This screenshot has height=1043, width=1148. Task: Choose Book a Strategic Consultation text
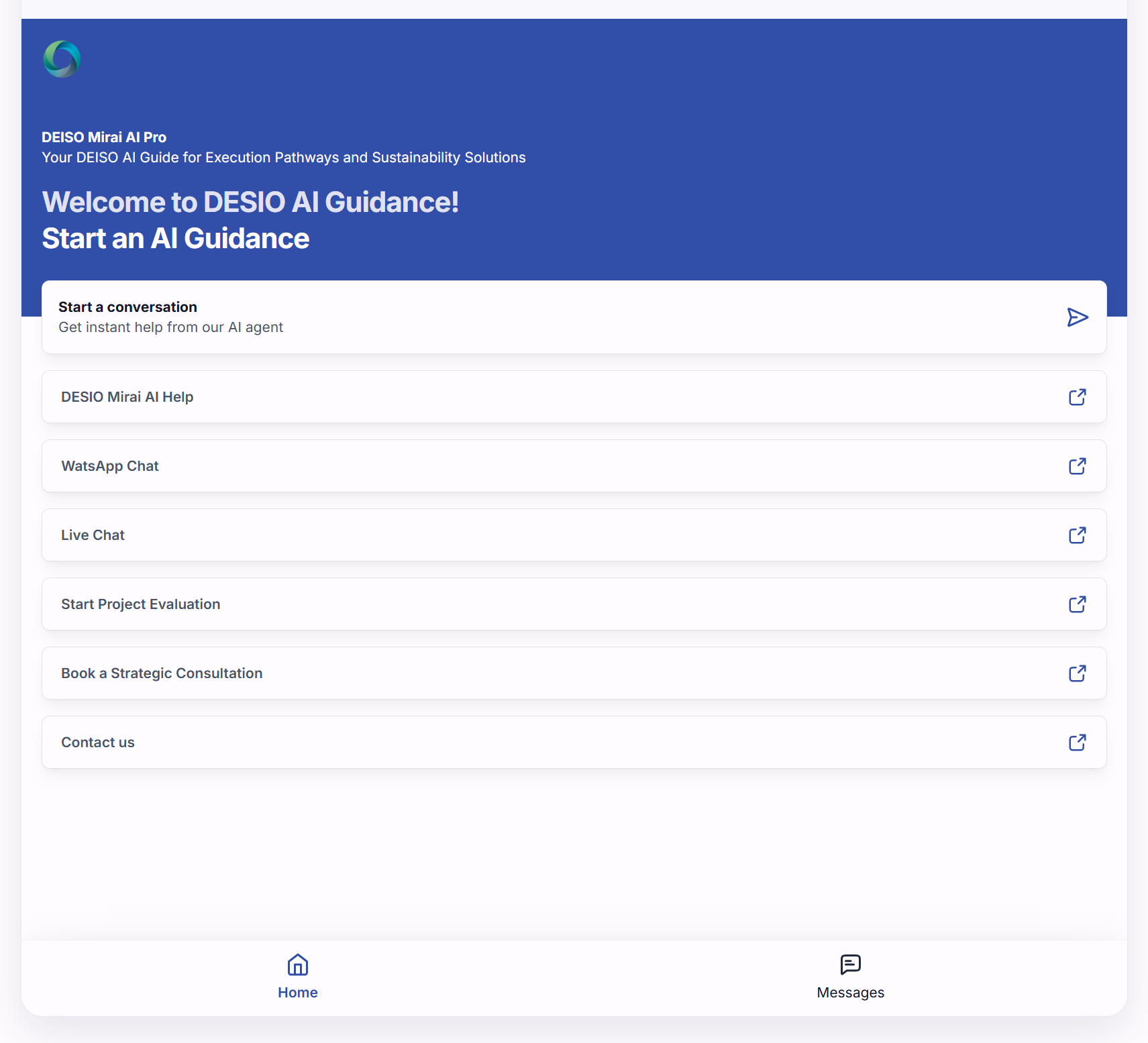pos(162,673)
